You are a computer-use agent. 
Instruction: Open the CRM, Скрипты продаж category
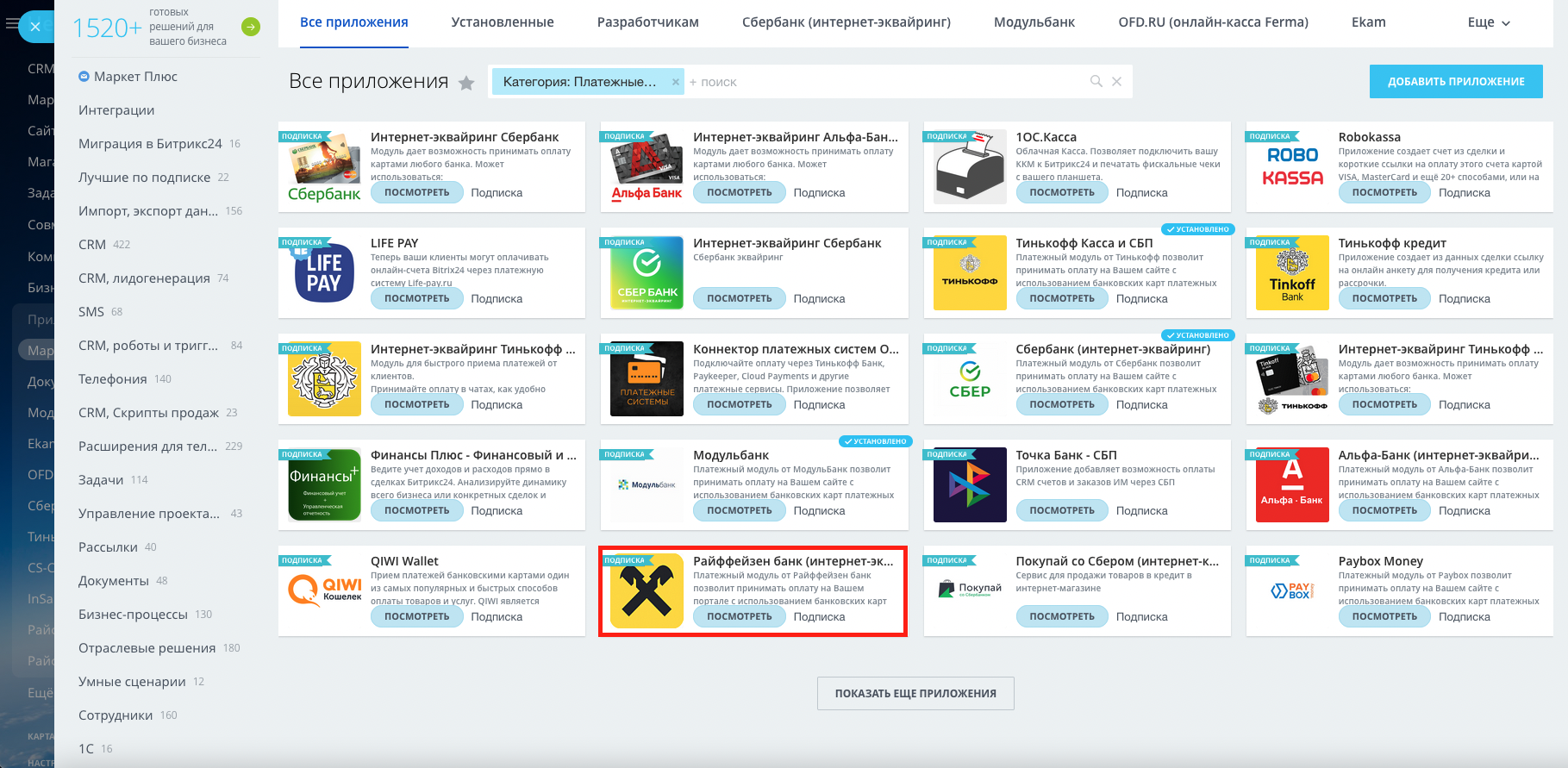148,413
